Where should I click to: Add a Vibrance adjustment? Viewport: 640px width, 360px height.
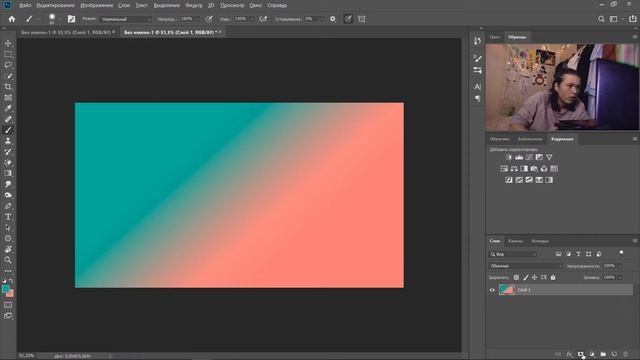coord(549,157)
